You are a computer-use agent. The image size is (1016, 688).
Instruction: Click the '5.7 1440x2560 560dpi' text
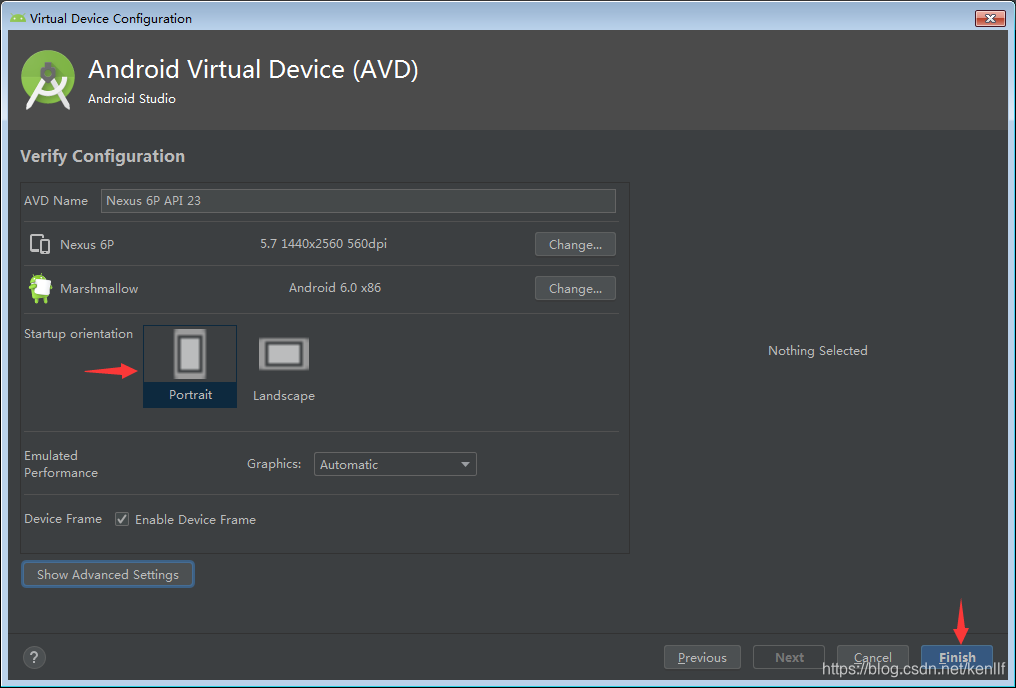click(x=323, y=244)
